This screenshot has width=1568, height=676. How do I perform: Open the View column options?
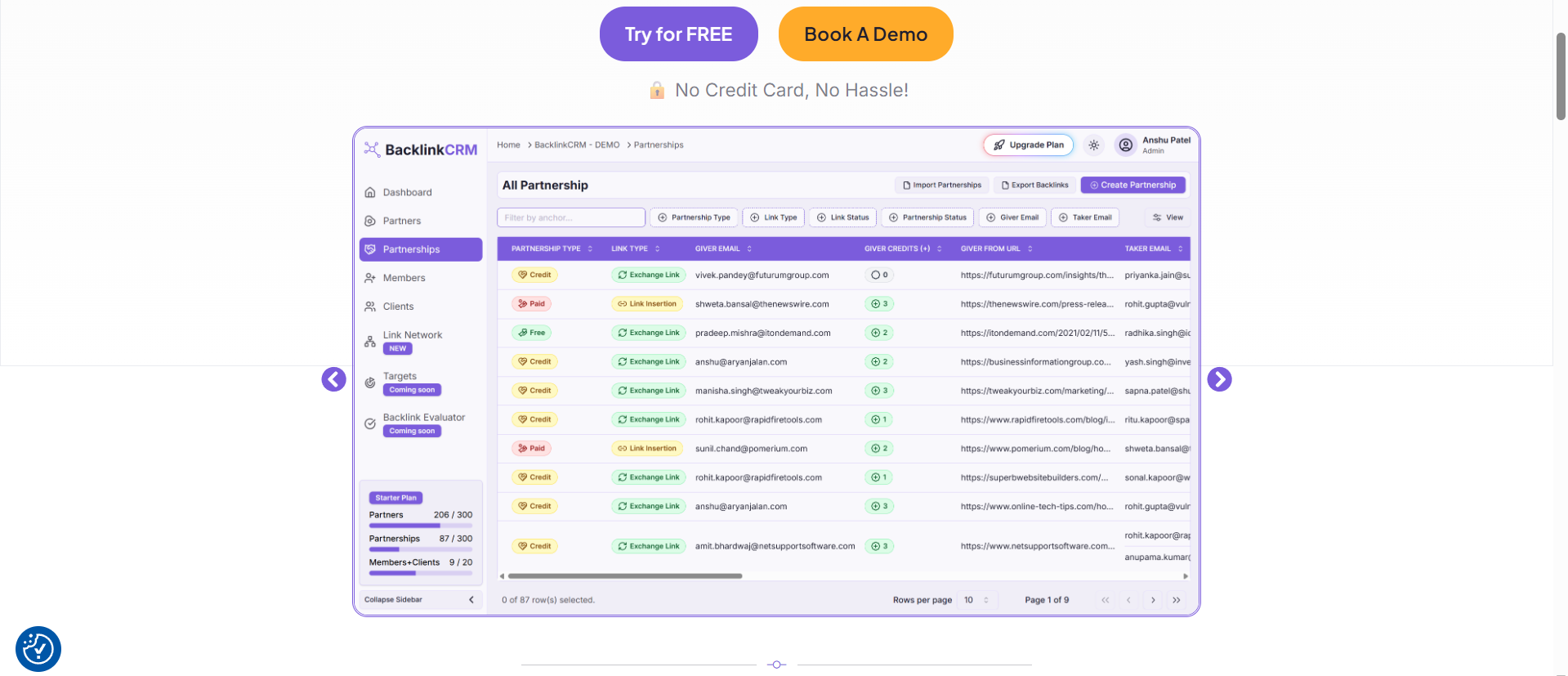tap(1168, 217)
